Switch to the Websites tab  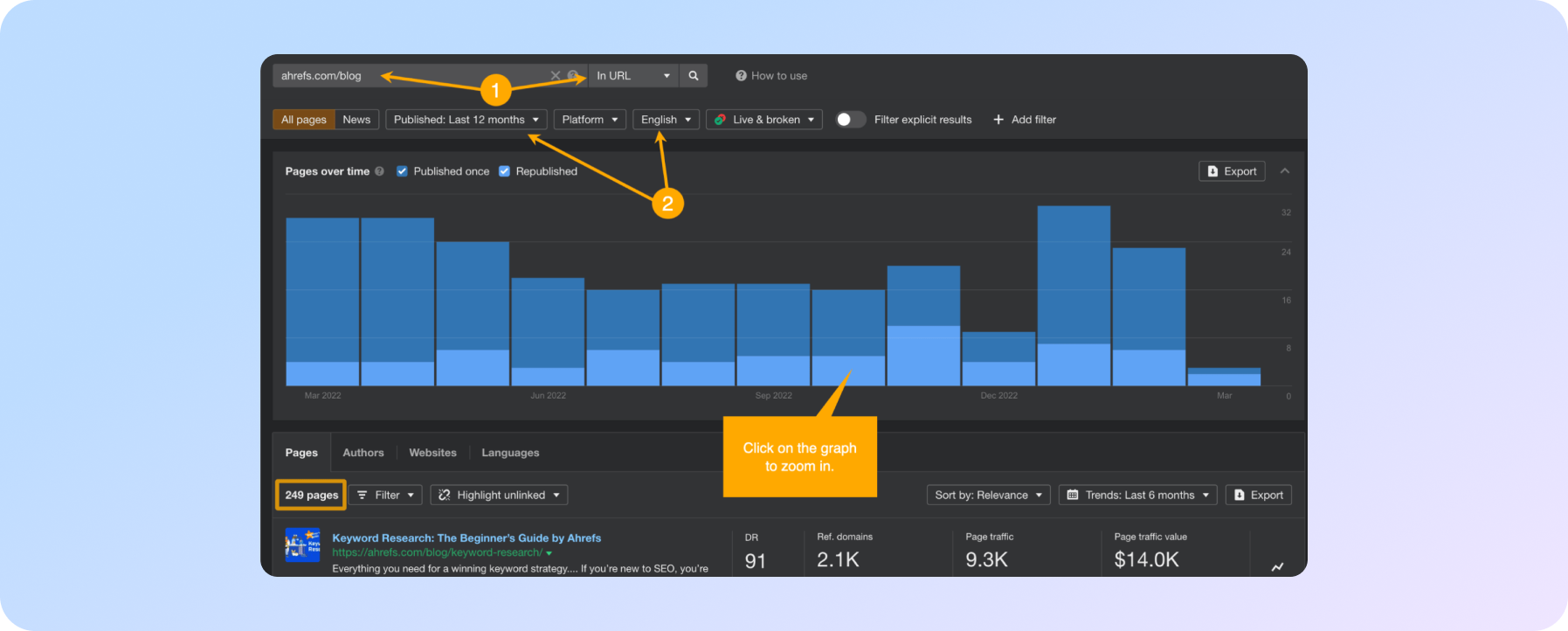[432, 453]
